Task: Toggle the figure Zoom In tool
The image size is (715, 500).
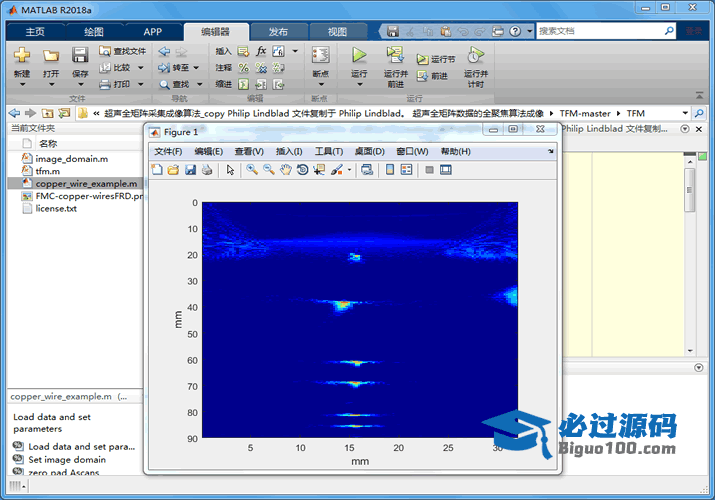Action: [x=252, y=170]
